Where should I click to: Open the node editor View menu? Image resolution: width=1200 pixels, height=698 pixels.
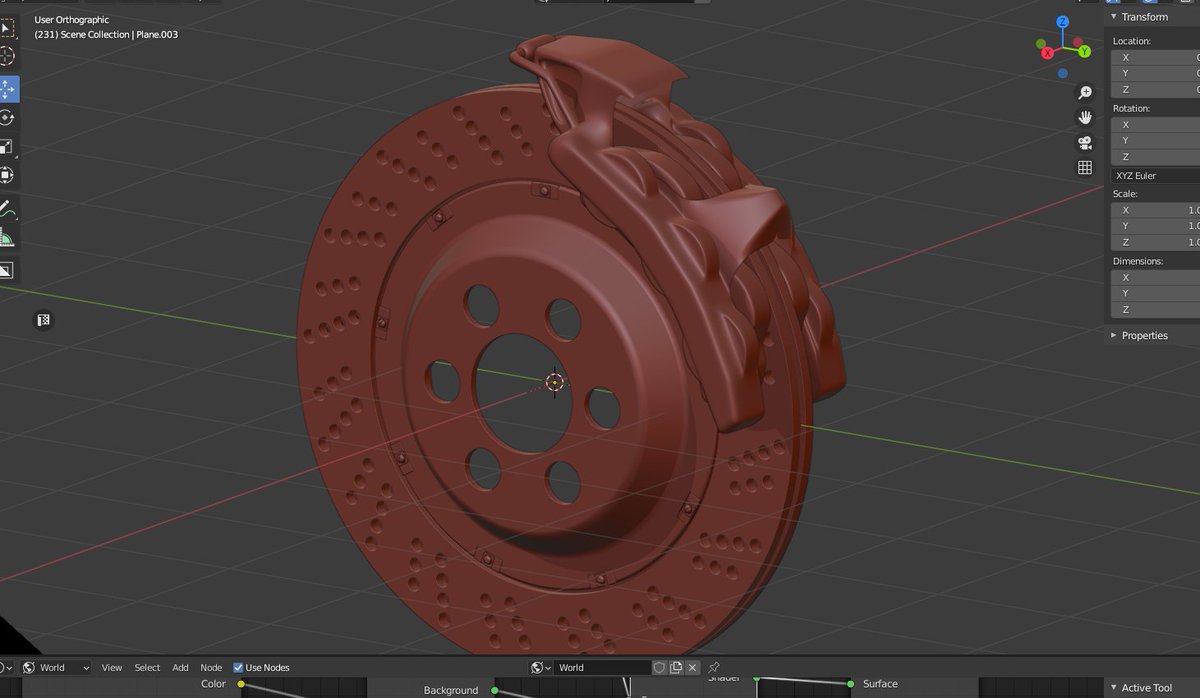pyautogui.click(x=112, y=667)
